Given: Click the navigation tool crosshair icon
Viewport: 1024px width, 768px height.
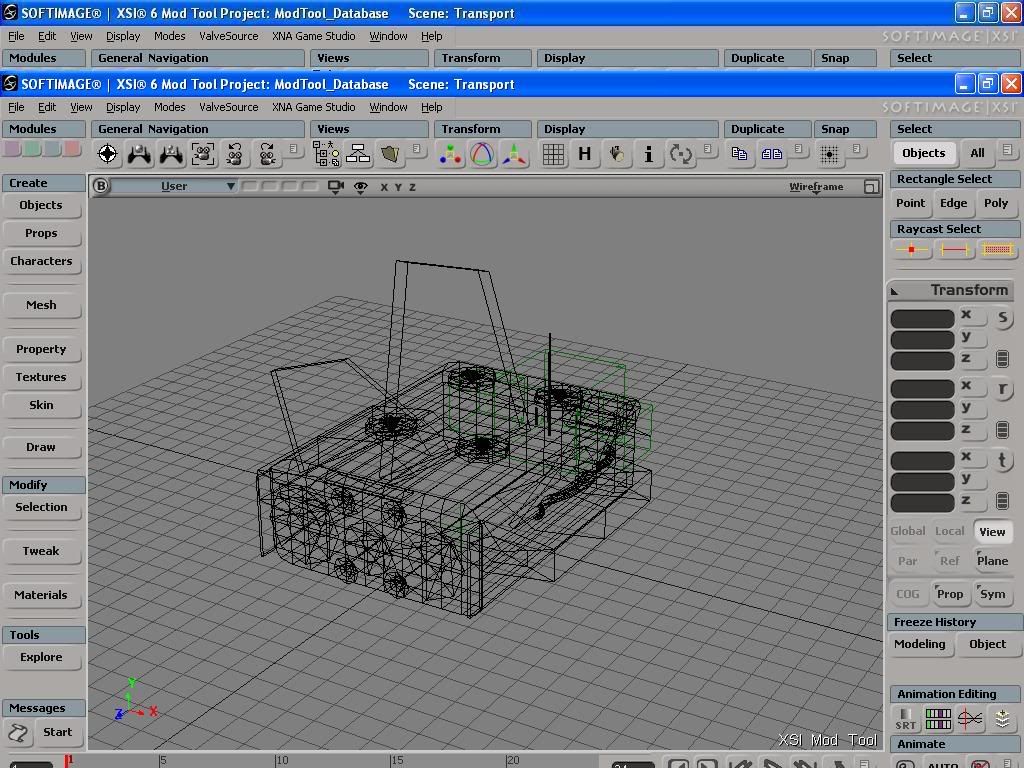Looking at the screenshot, I should click(107, 154).
